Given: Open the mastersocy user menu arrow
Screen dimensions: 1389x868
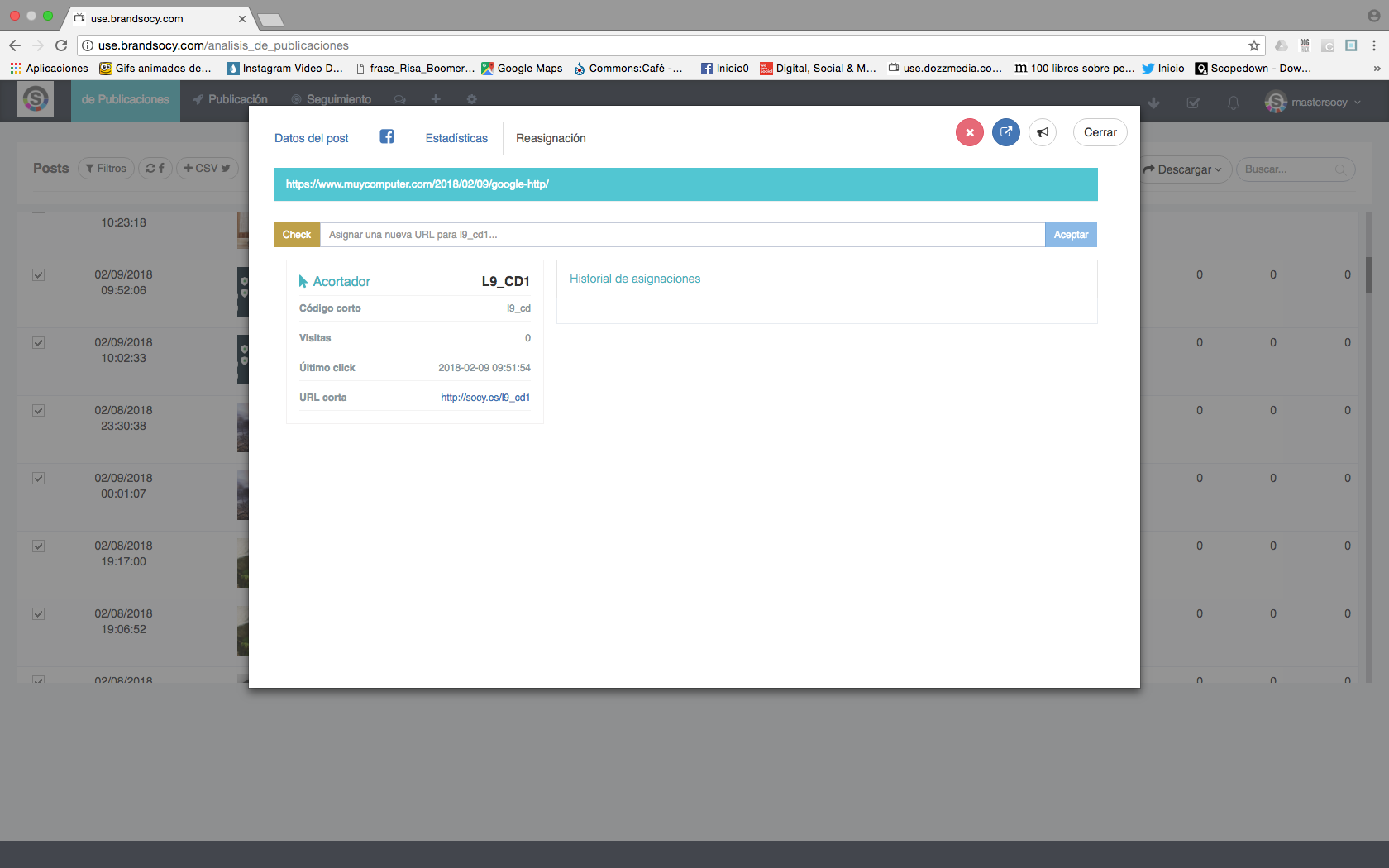Looking at the screenshot, I should pos(1358,103).
